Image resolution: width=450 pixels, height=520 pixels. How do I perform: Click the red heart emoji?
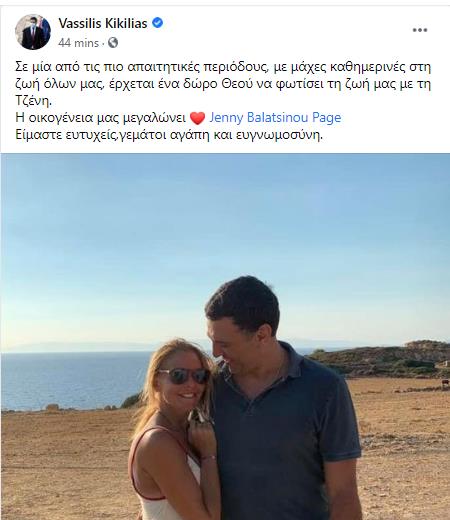point(197,118)
